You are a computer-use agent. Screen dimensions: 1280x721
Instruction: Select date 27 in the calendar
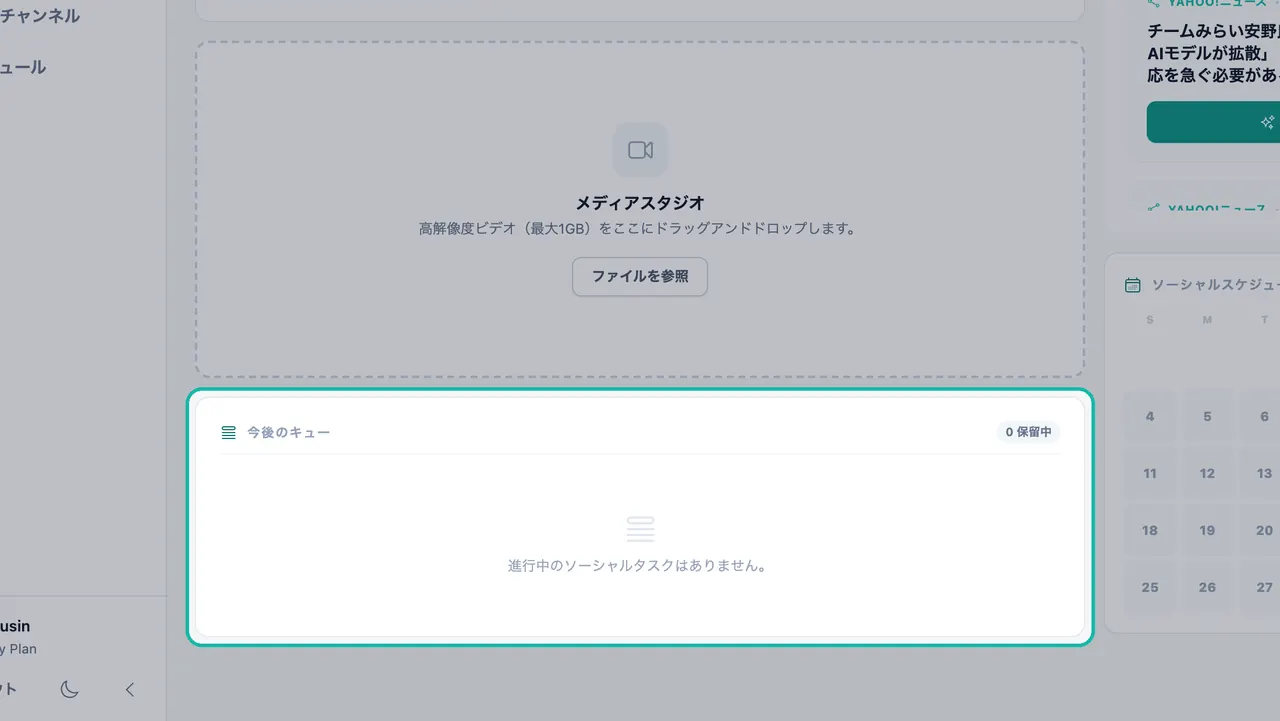click(1262, 587)
